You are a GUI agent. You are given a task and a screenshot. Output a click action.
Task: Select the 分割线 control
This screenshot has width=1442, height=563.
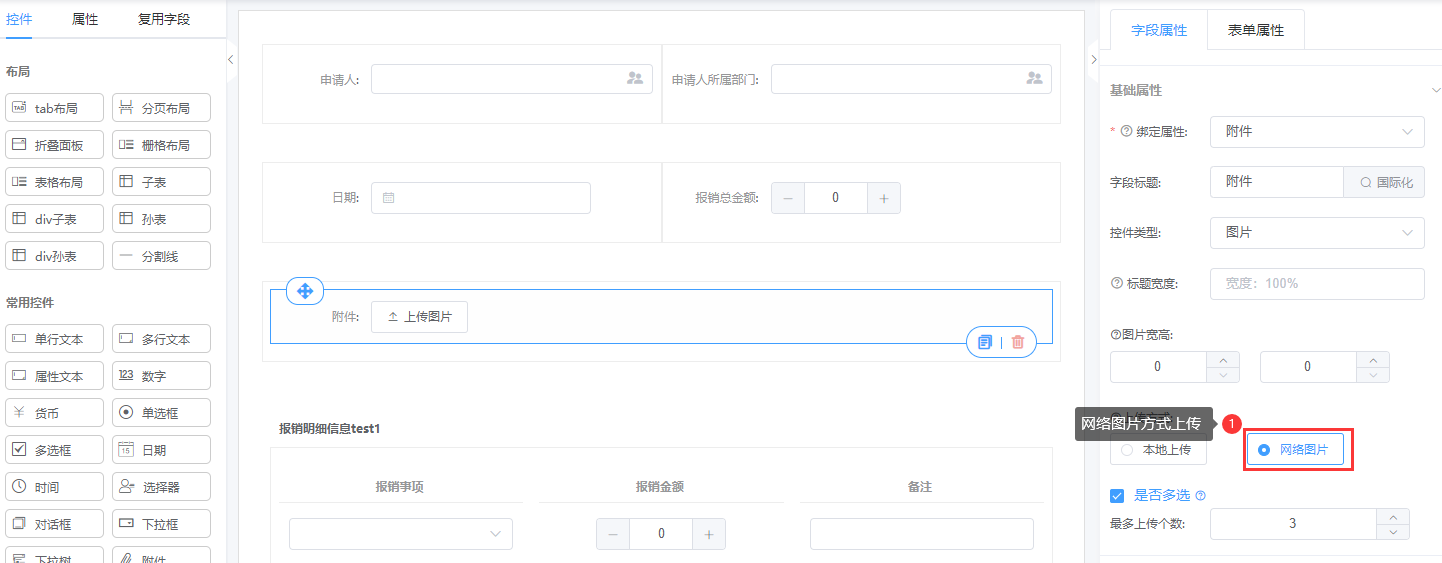[x=161, y=256]
